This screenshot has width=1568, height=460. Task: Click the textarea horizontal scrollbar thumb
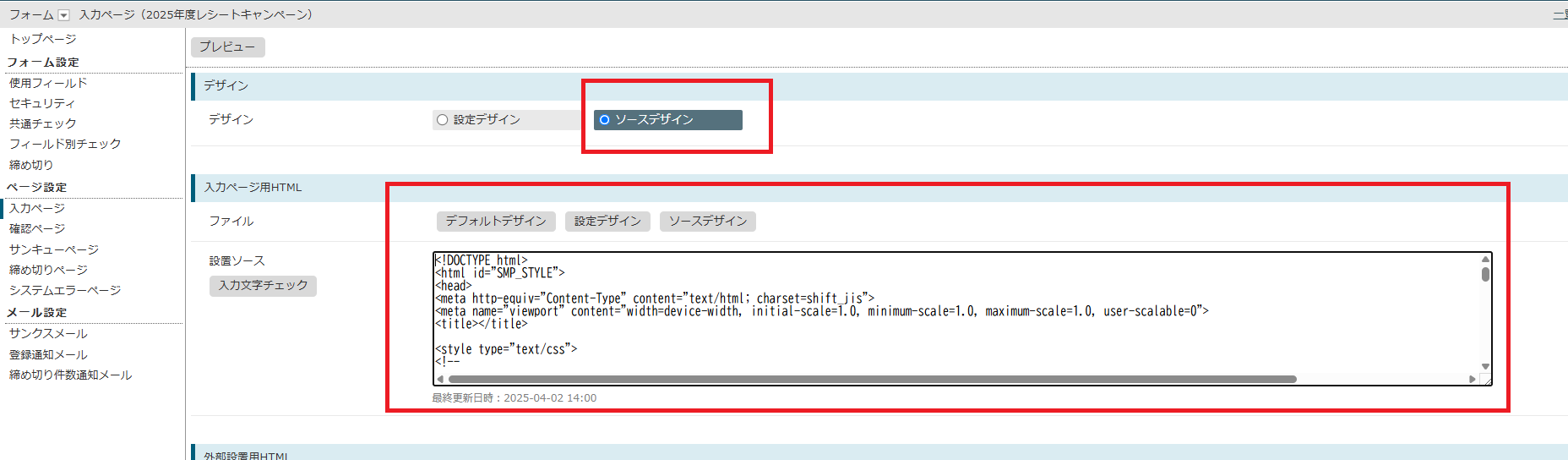[x=870, y=379]
